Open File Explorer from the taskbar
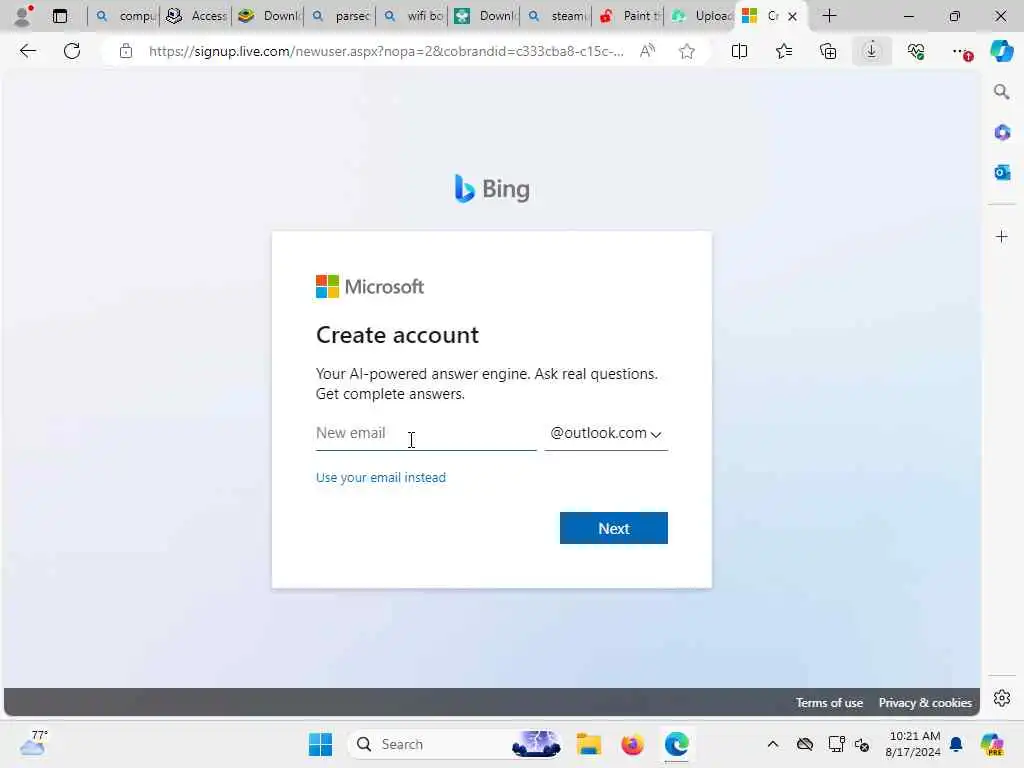The width and height of the screenshot is (1024, 768). [588, 744]
